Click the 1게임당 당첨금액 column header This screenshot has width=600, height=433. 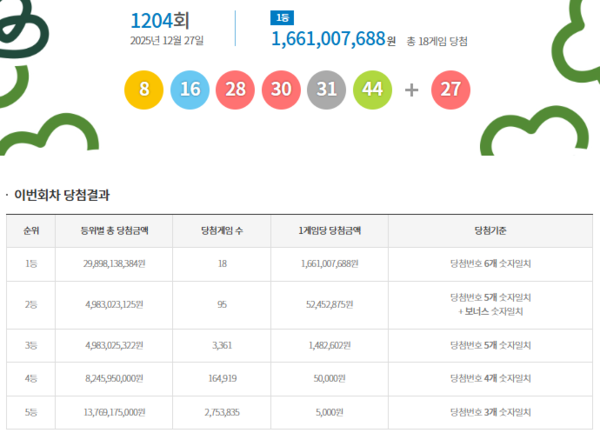click(330, 231)
